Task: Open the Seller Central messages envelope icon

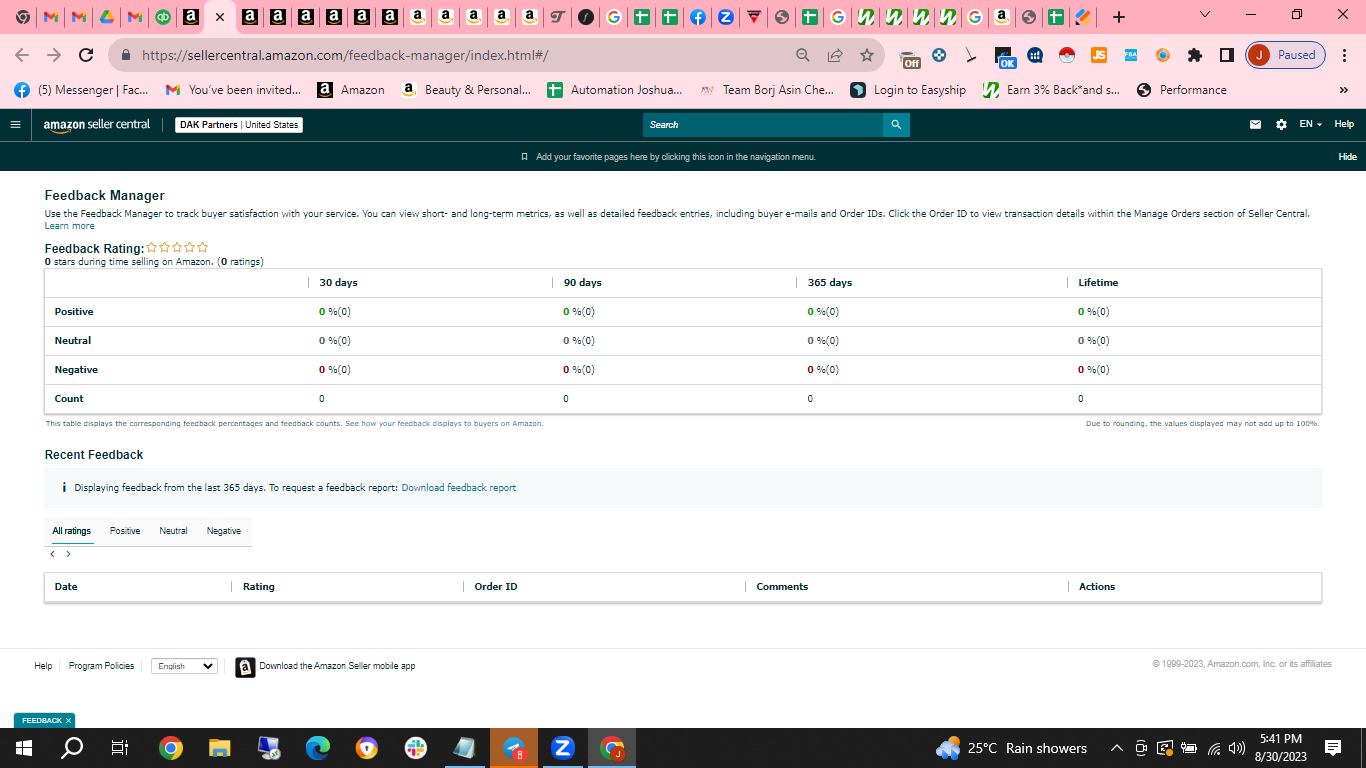Action: click(1255, 125)
